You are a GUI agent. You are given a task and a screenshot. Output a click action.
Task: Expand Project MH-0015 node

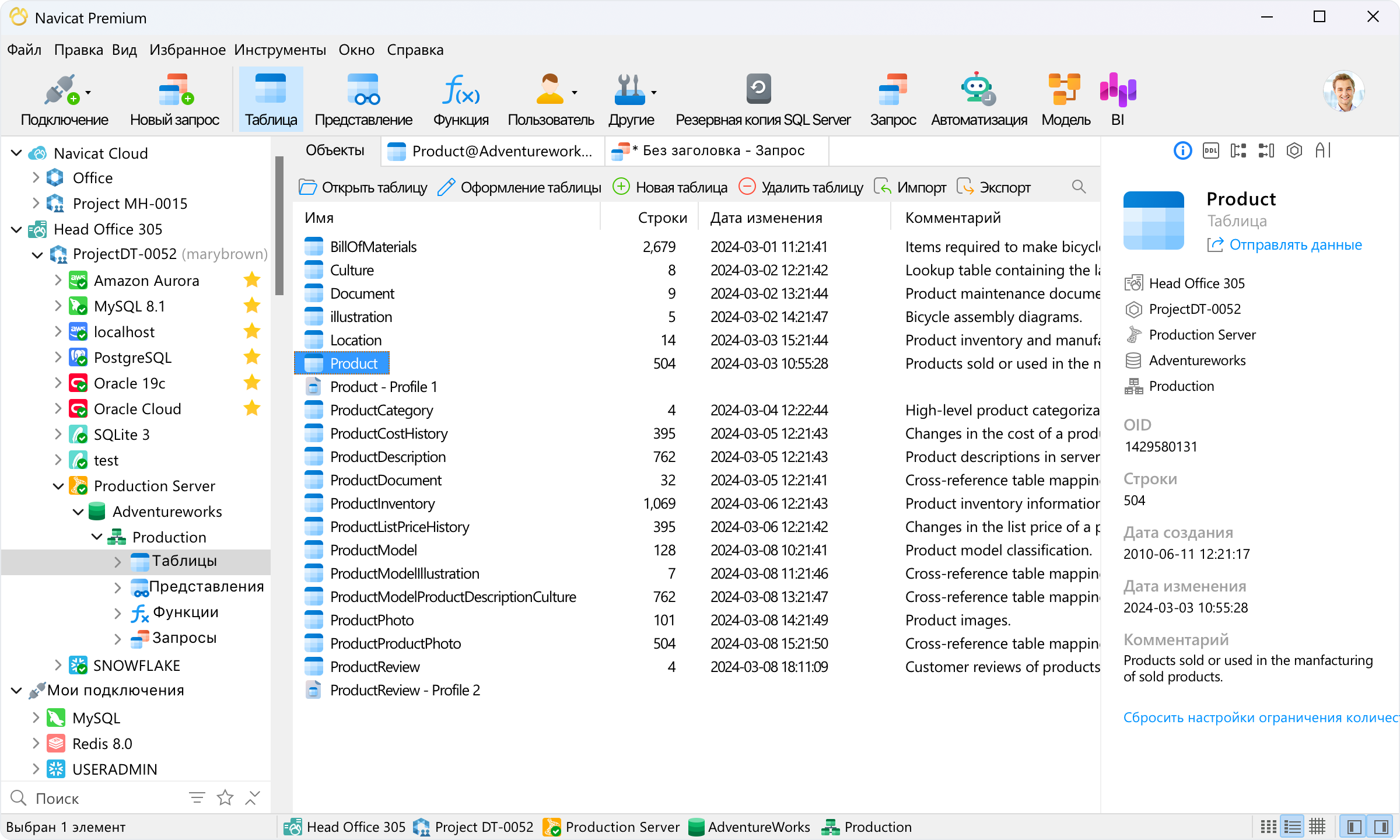click(x=36, y=203)
